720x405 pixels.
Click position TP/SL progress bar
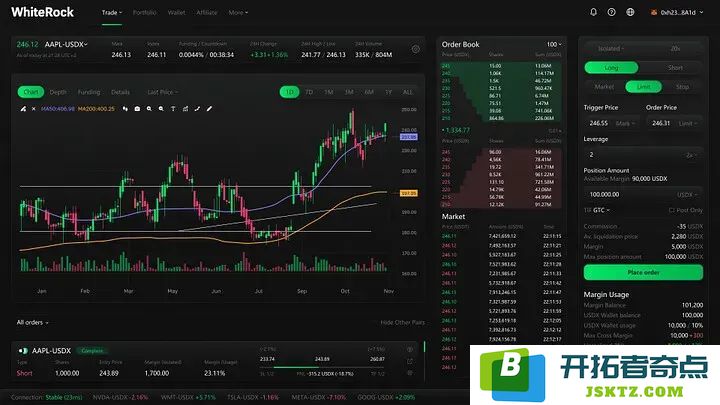pyautogui.click(x=322, y=367)
